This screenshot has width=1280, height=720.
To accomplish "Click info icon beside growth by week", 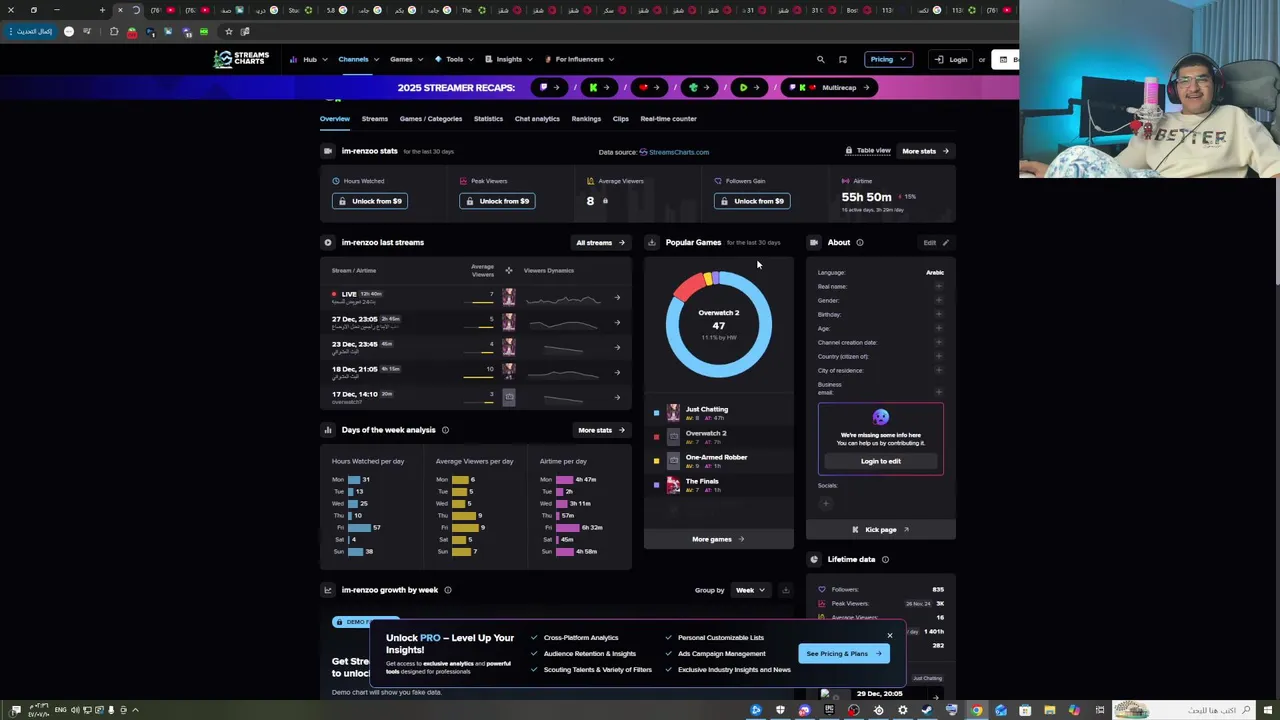I will [x=448, y=590].
